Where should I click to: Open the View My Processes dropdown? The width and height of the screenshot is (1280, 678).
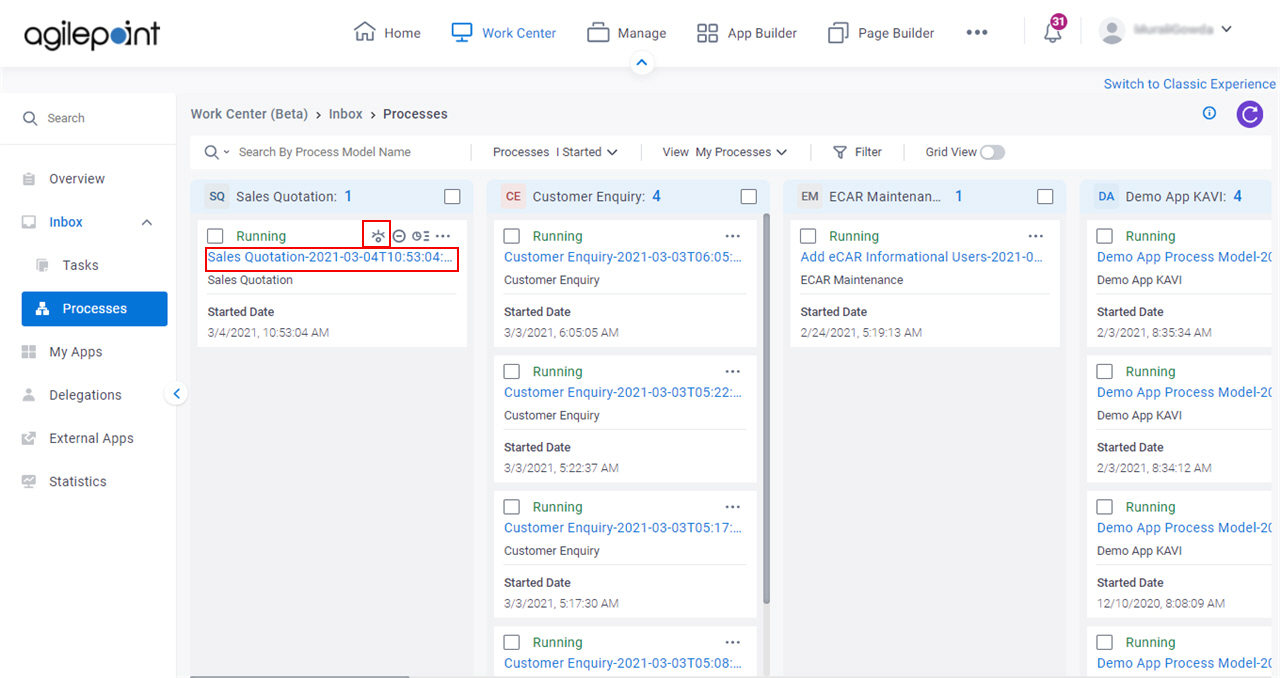725,152
